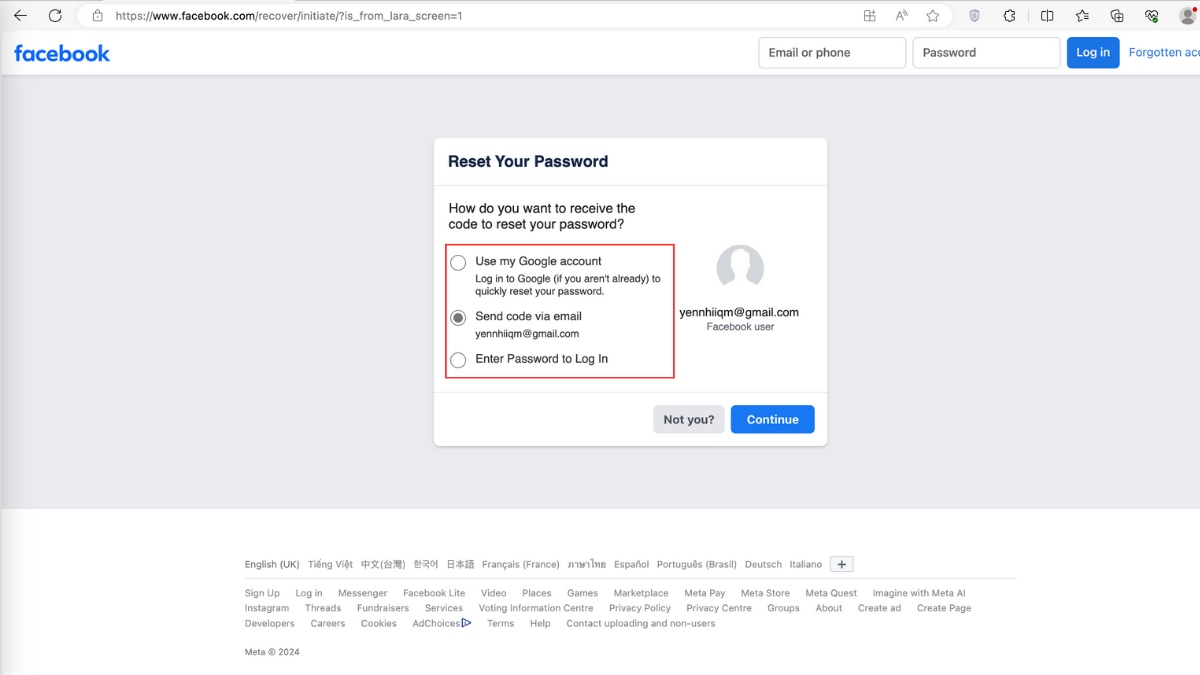
Task: Reload the current page
Action: [55, 15]
